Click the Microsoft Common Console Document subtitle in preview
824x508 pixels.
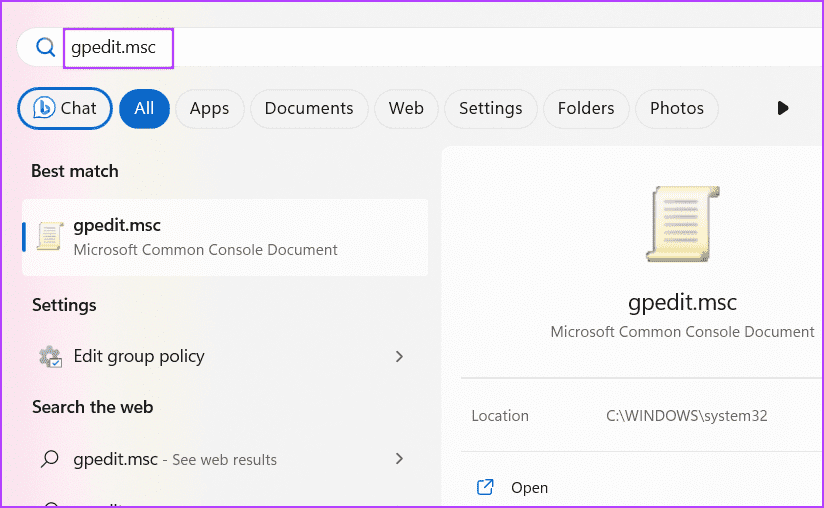(x=682, y=332)
